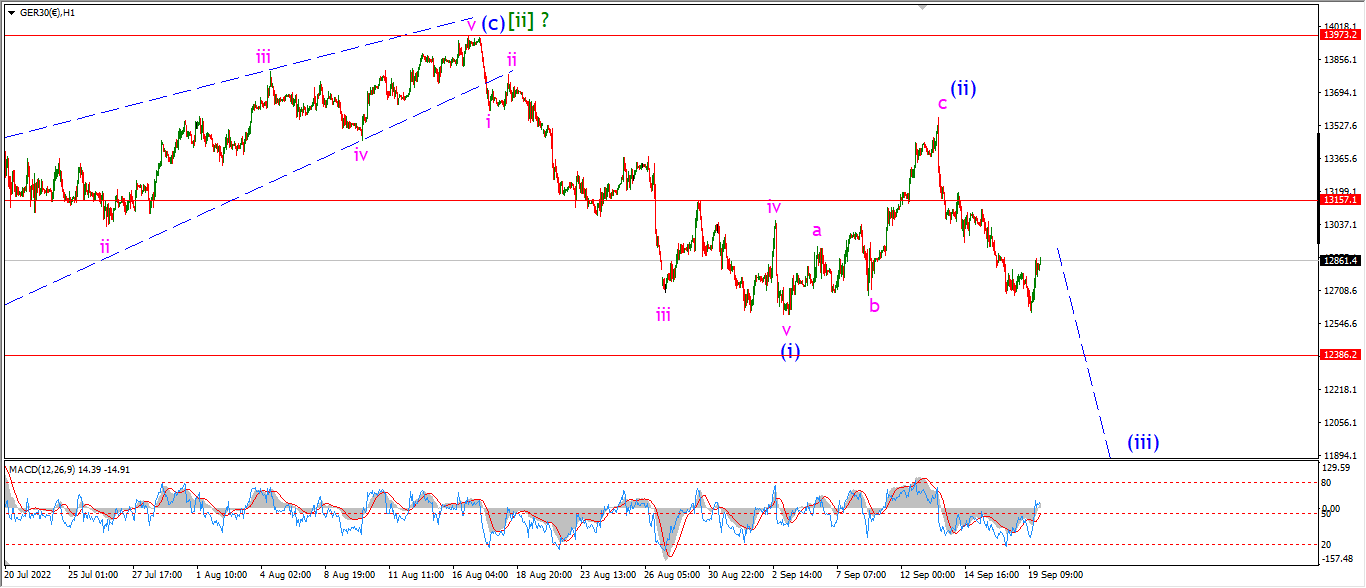Click the blue (iii) wave label
1366x588 pixels.
coord(1143,441)
